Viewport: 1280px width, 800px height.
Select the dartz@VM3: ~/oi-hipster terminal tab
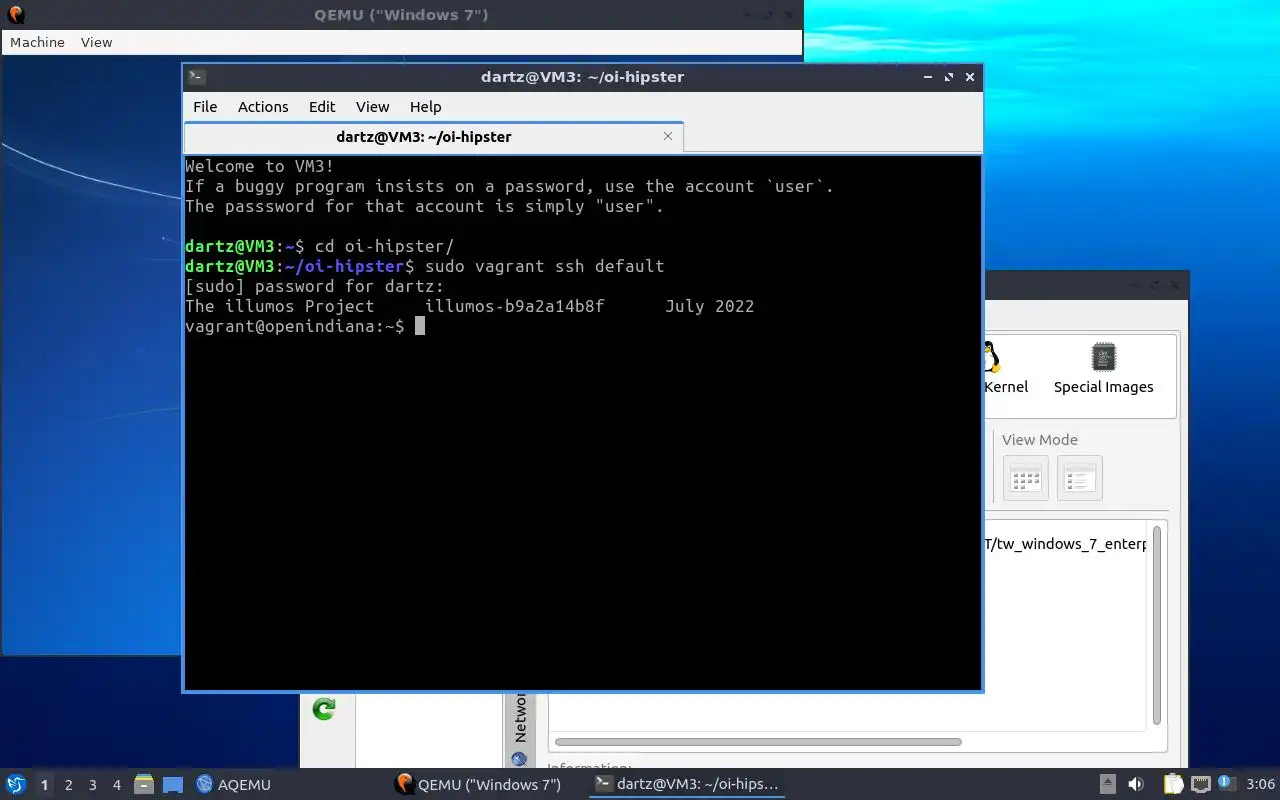pyautogui.click(x=434, y=137)
